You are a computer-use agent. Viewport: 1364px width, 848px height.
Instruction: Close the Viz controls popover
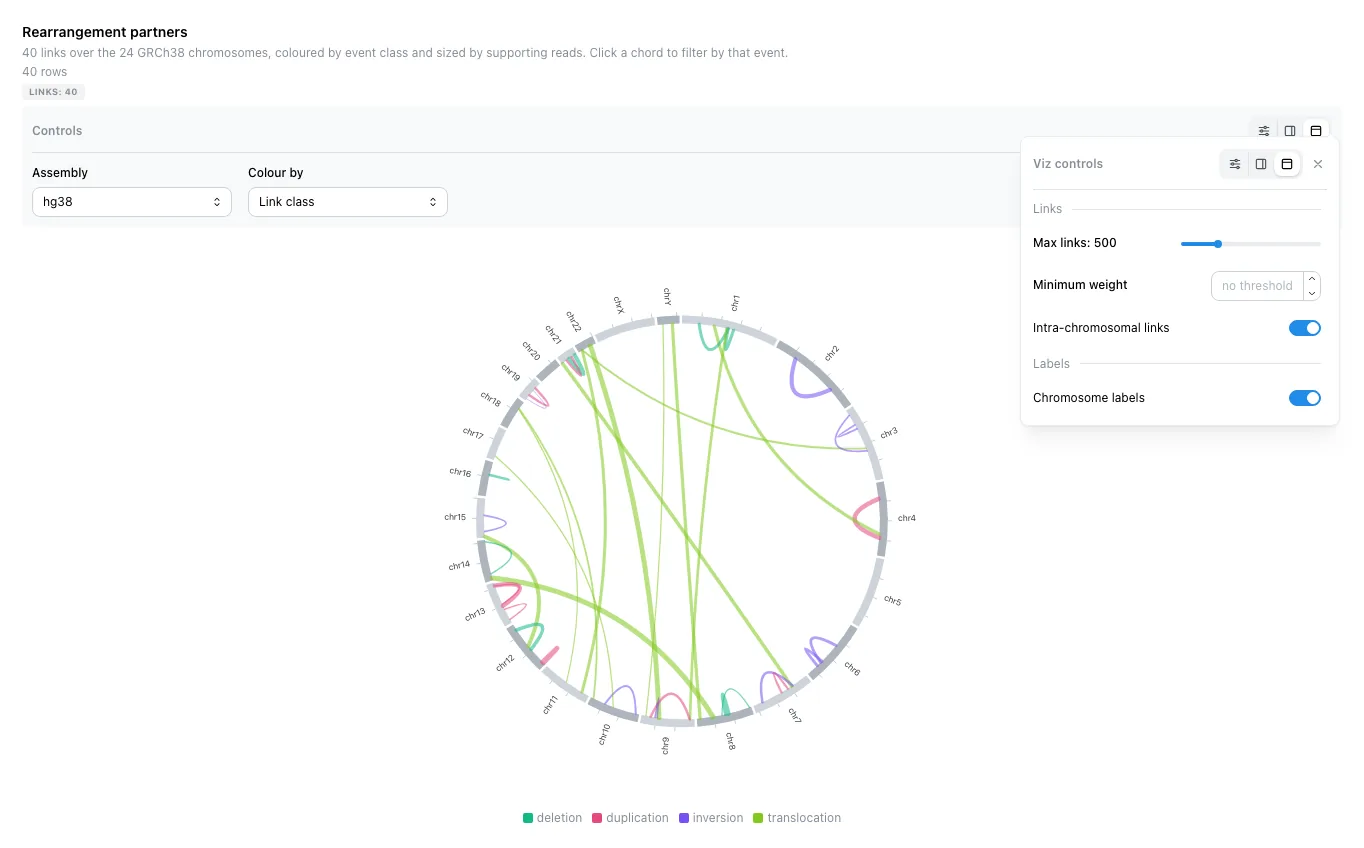click(x=1318, y=164)
